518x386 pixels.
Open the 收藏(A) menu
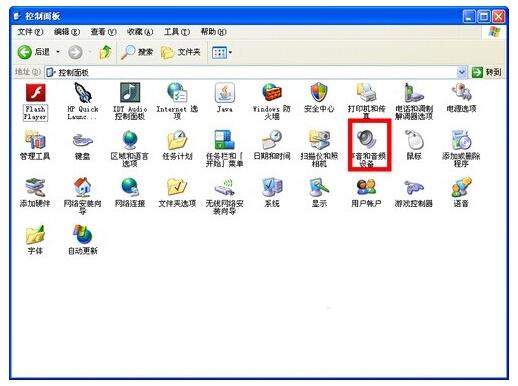point(140,32)
